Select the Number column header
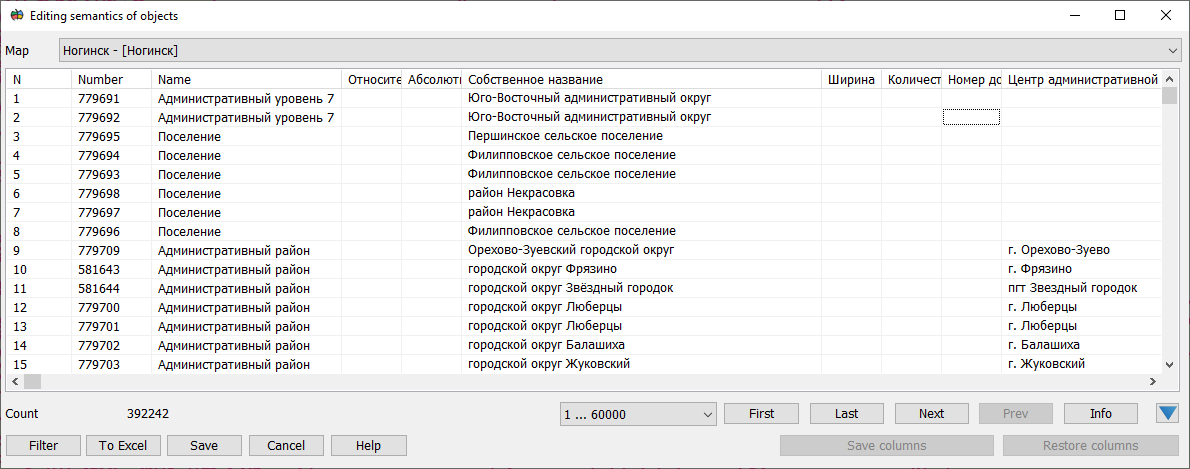This screenshot has height=469, width=1190. (110, 79)
